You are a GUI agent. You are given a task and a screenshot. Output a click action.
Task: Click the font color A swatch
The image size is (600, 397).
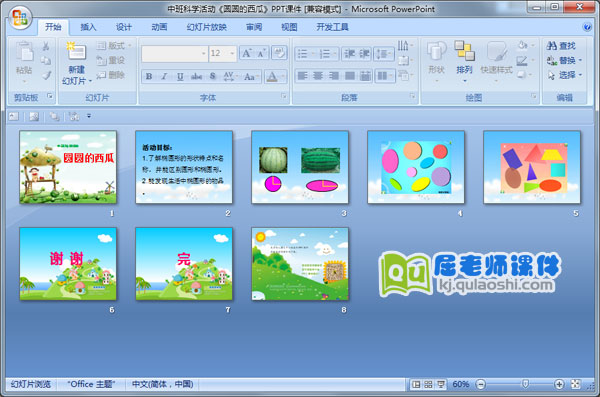pos(272,77)
